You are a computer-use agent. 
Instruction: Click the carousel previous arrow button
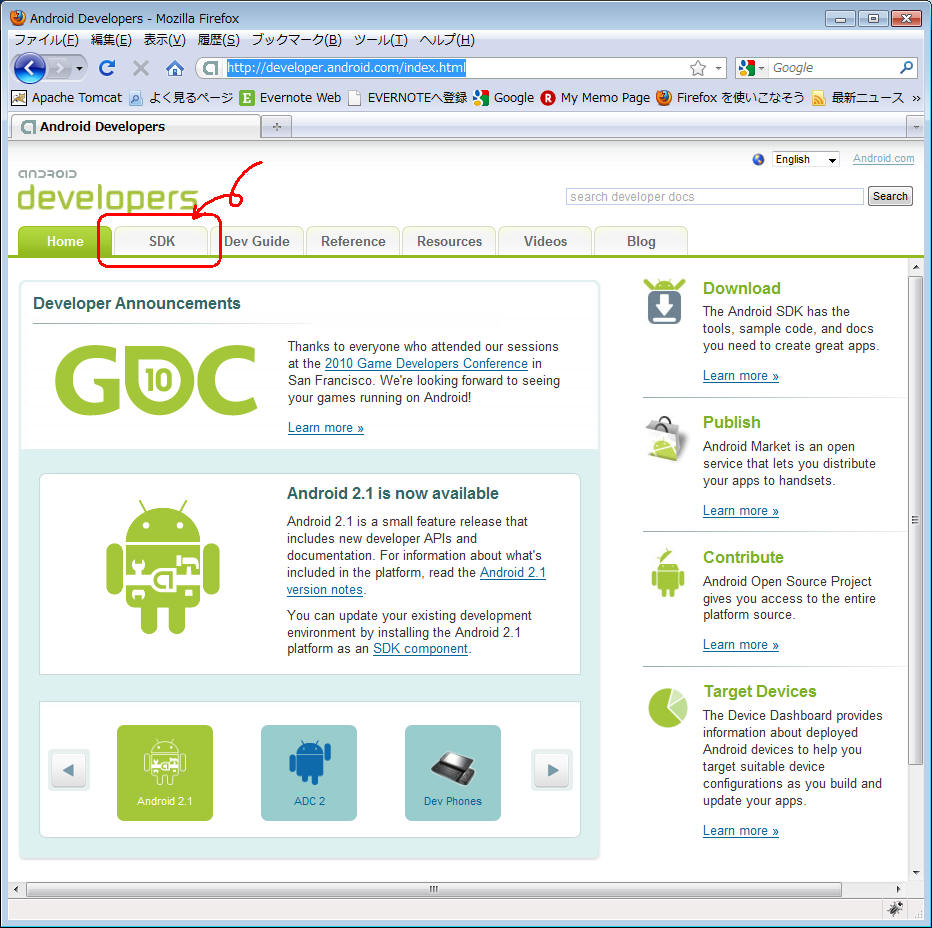69,770
